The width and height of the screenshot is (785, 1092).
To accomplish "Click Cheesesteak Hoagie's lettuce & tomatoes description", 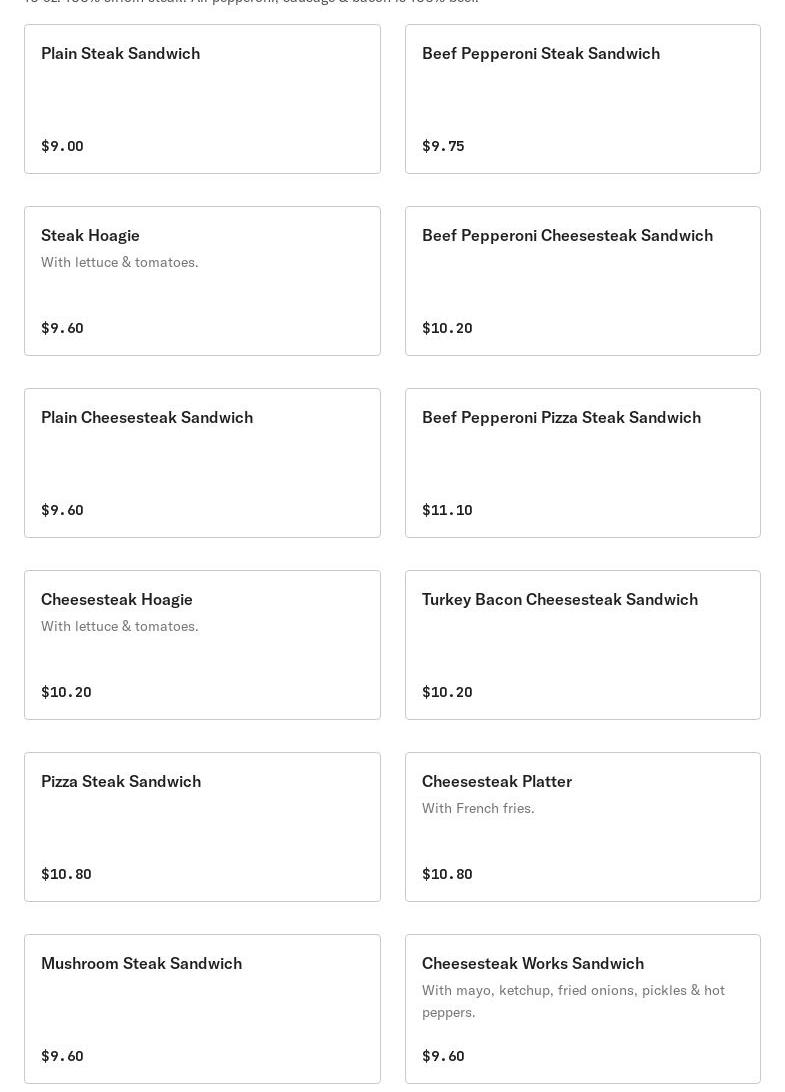I will click(120, 626).
